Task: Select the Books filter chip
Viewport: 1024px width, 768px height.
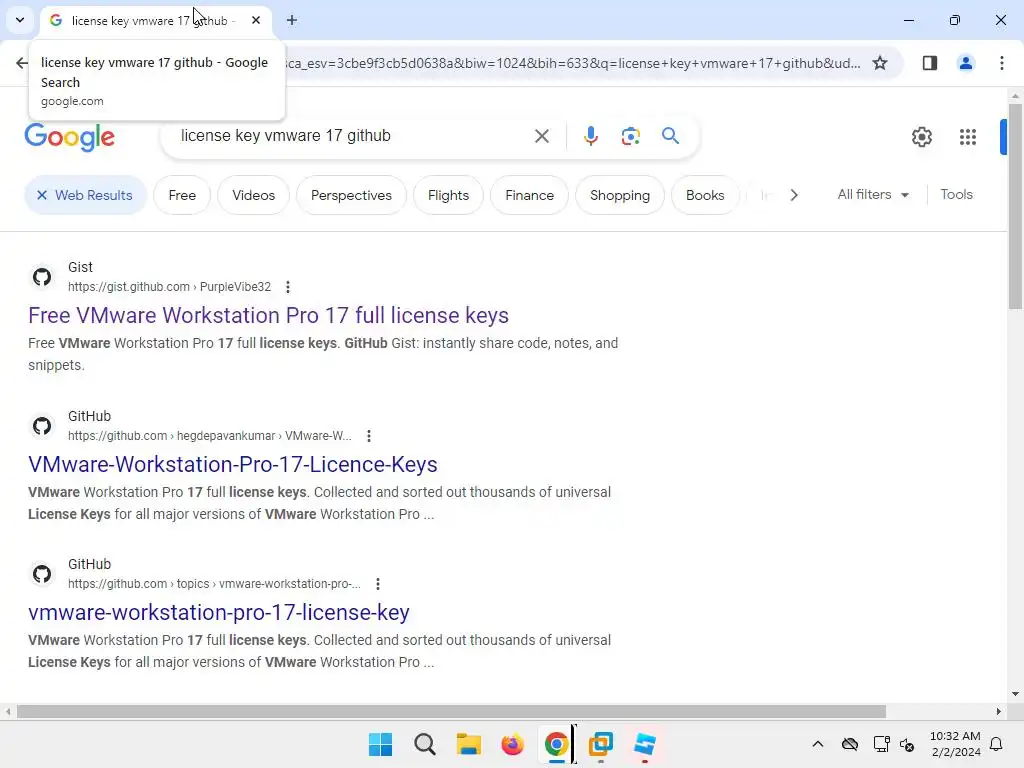Action: coord(705,195)
